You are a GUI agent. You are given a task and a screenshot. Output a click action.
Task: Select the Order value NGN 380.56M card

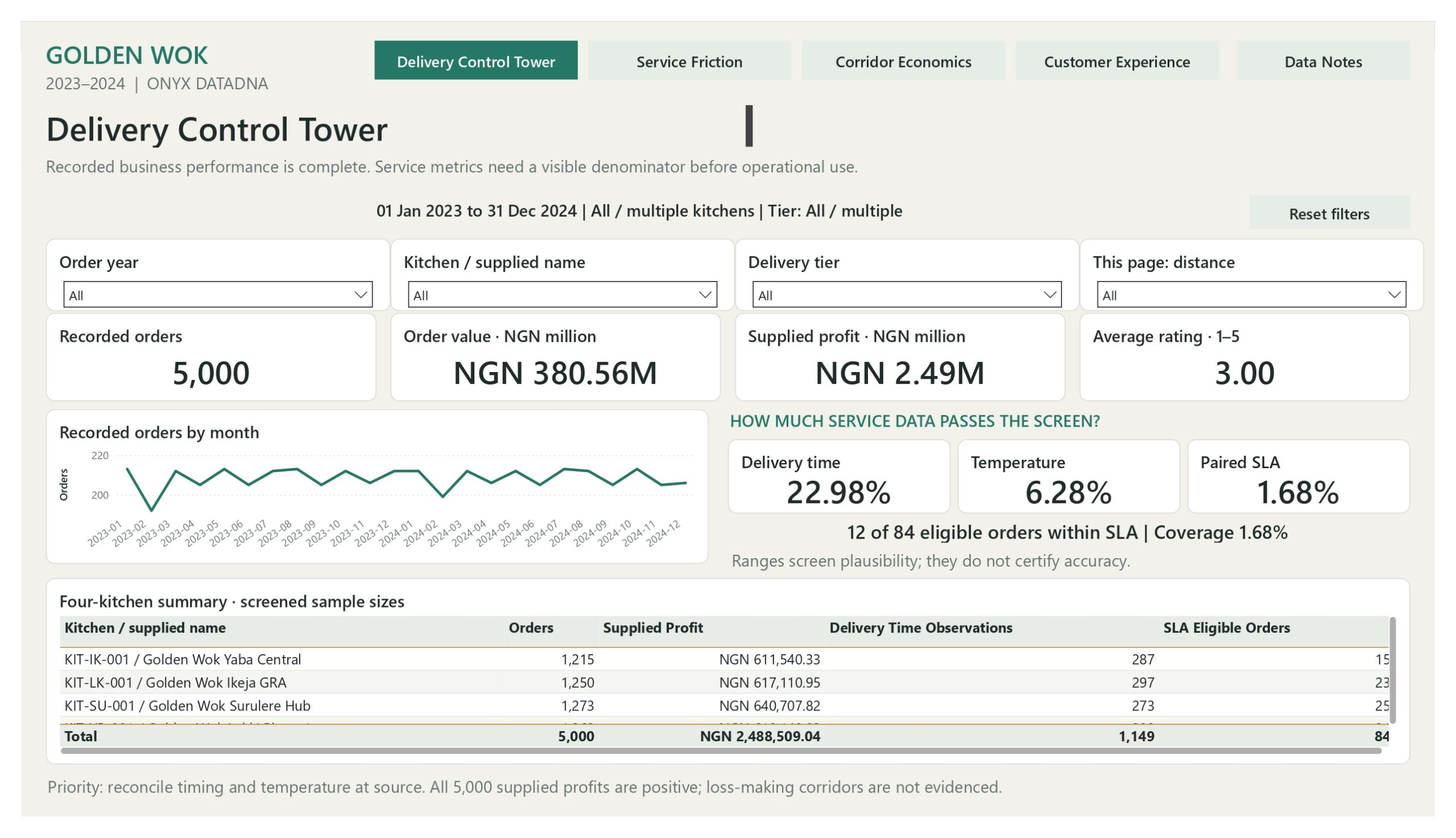[x=555, y=357]
